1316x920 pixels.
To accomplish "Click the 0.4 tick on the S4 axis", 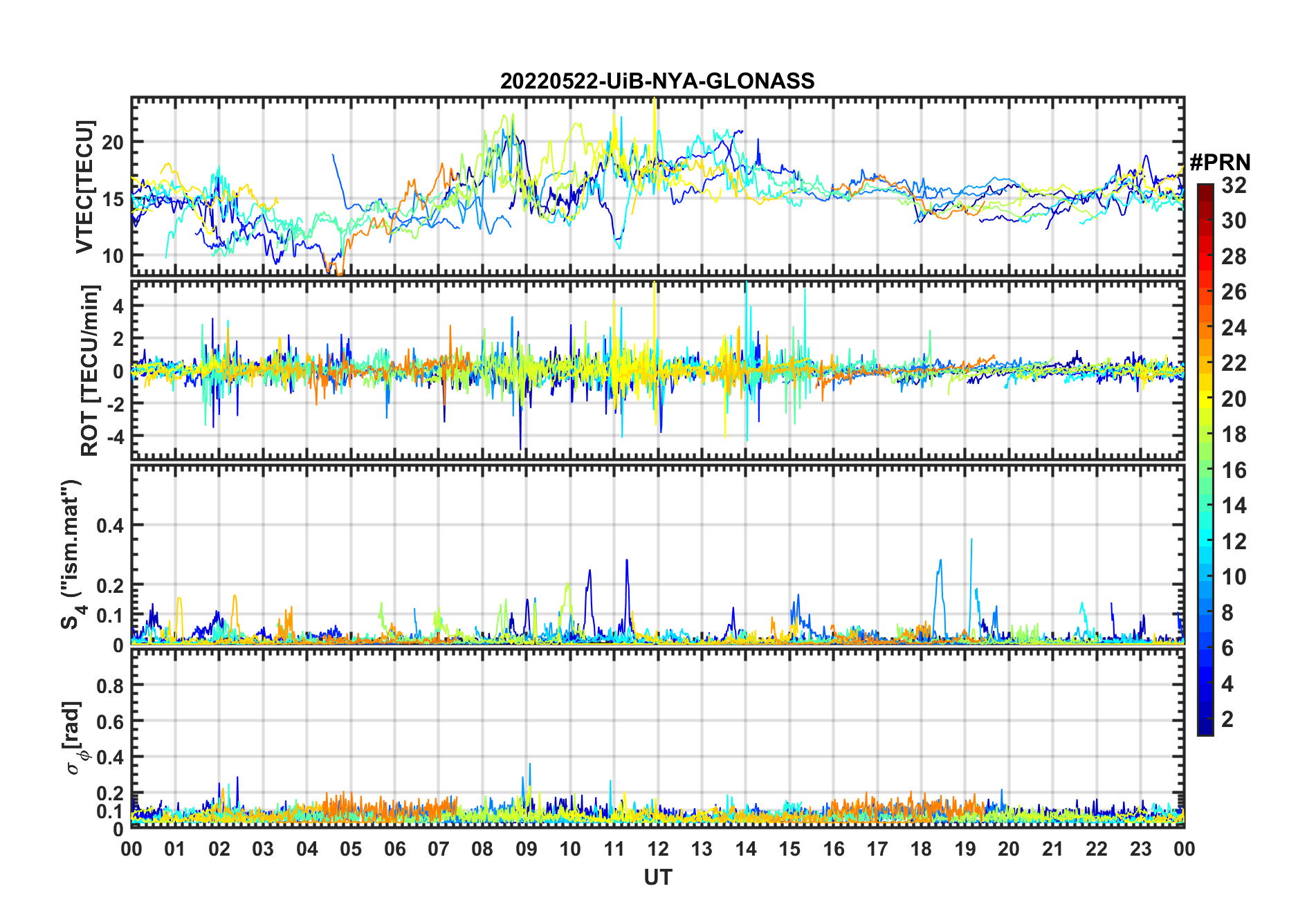I will coord(110,526).
